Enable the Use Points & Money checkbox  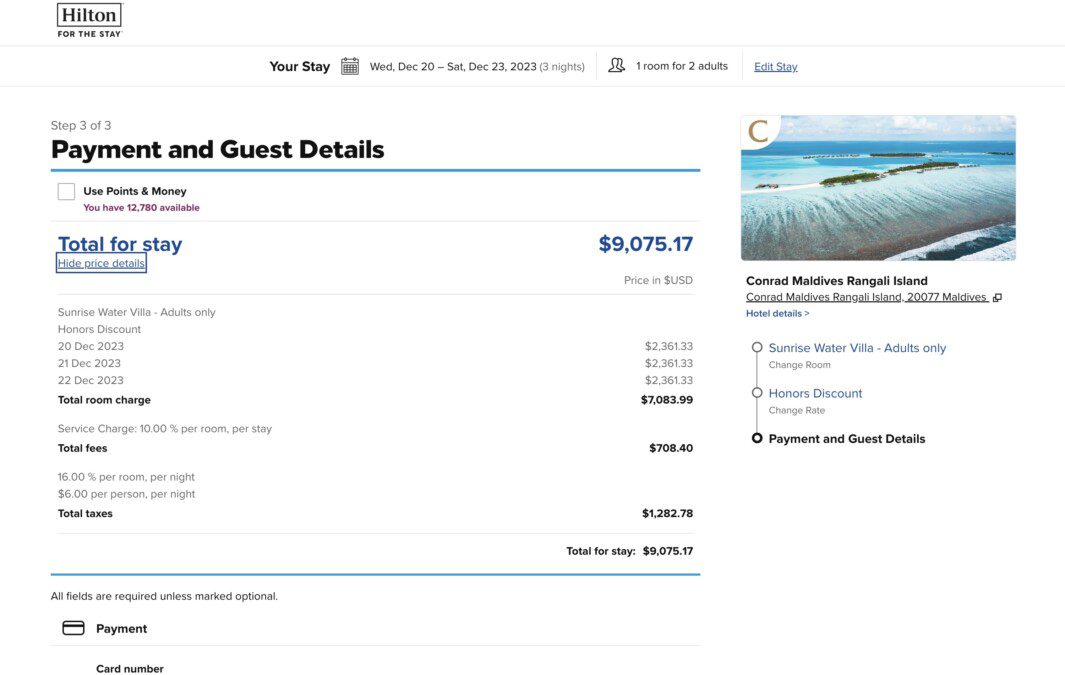click(x=67, y=191)
